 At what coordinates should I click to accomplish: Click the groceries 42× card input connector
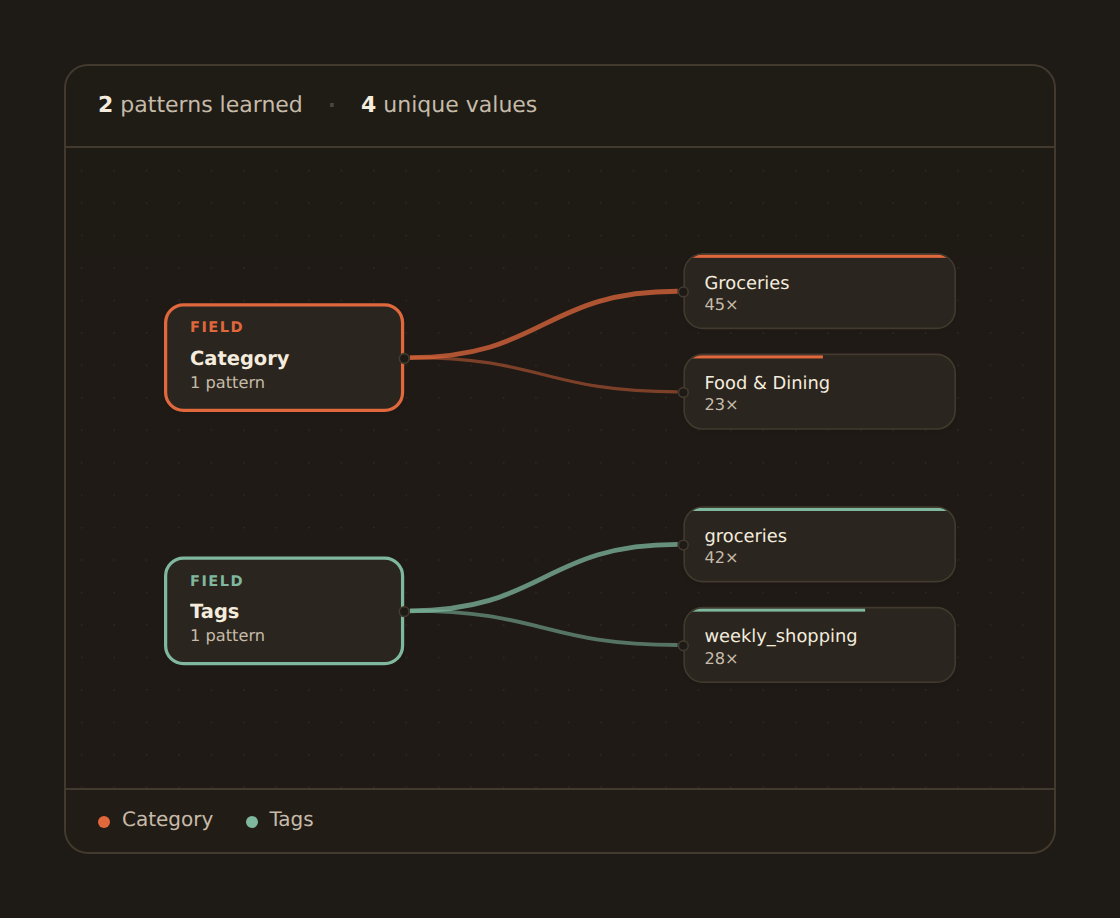click(684, 545)
